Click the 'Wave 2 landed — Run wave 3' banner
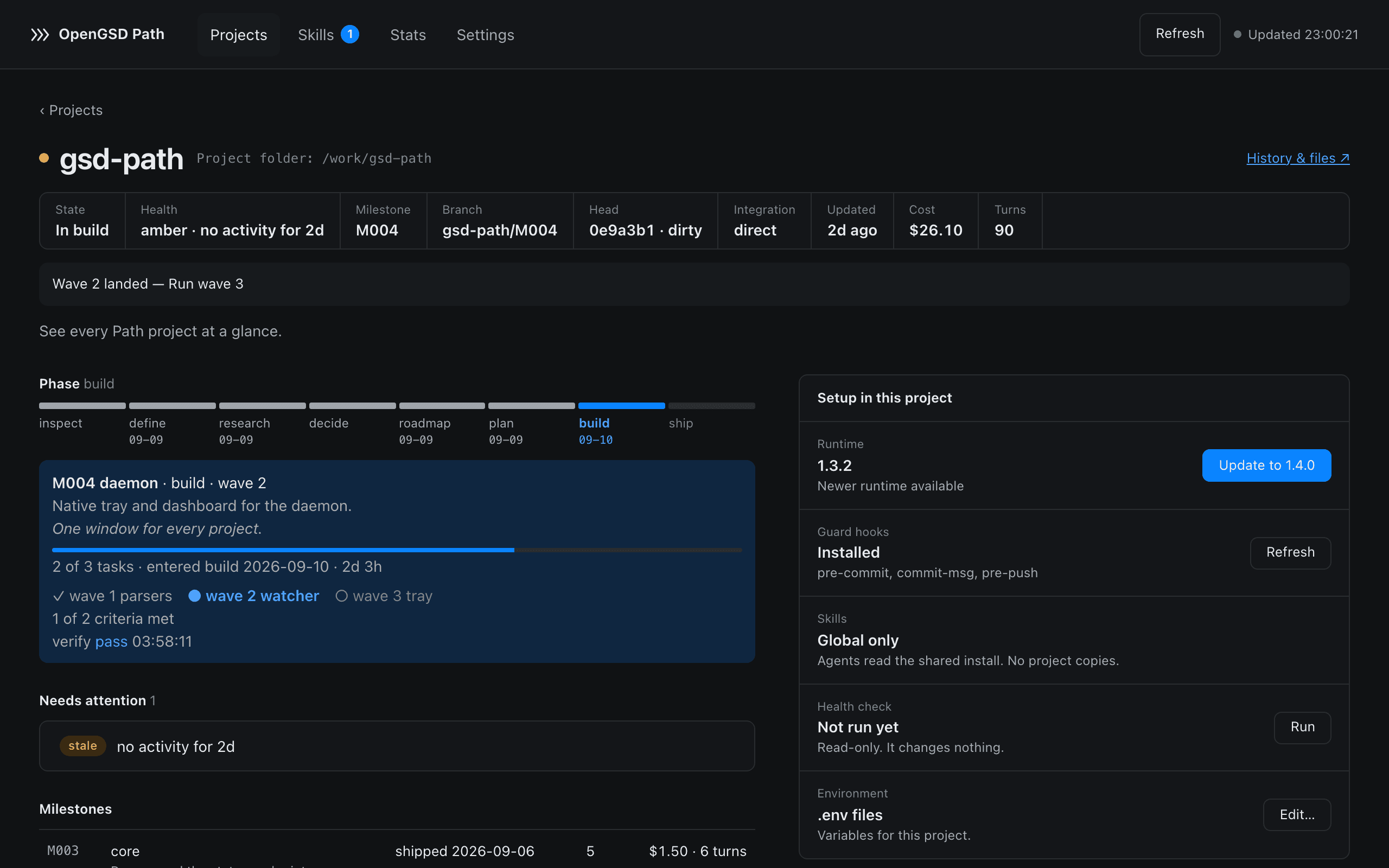 (694, 284)
